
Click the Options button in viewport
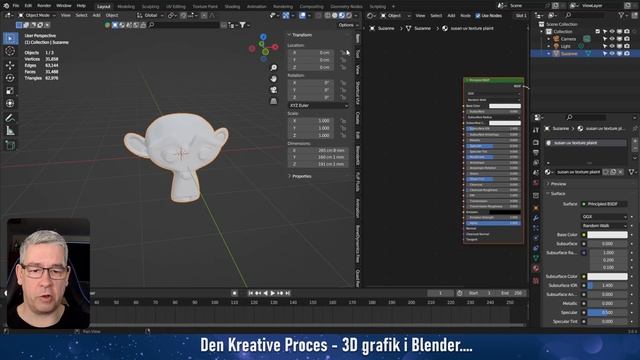click(x=348, y=25)
